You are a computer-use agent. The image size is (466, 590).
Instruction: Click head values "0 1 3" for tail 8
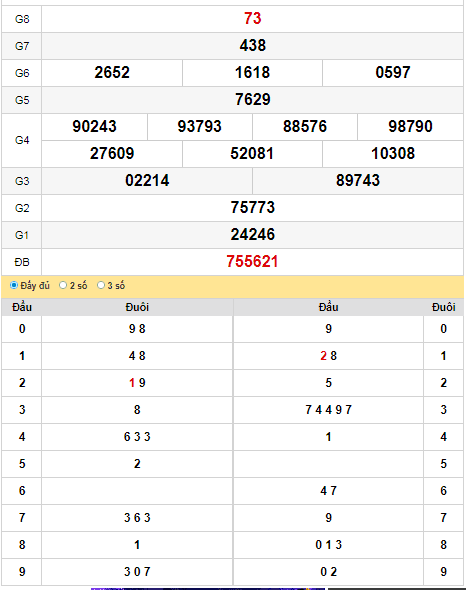tap(329, 545)
